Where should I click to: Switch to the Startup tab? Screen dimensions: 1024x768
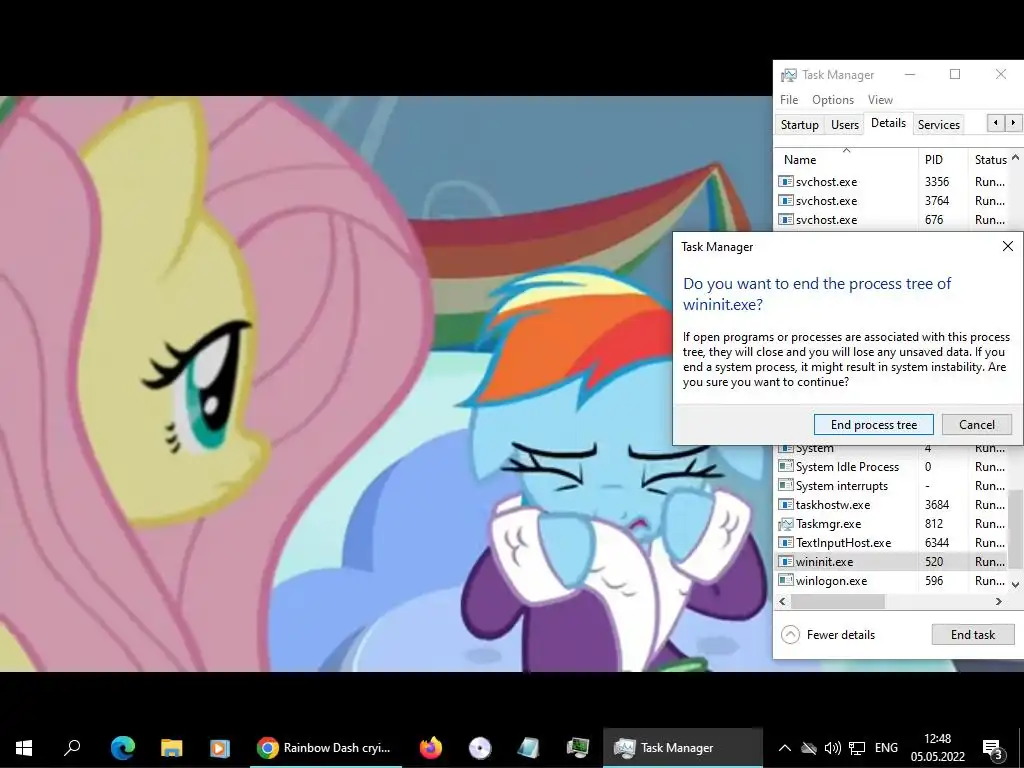pos(799,124)
